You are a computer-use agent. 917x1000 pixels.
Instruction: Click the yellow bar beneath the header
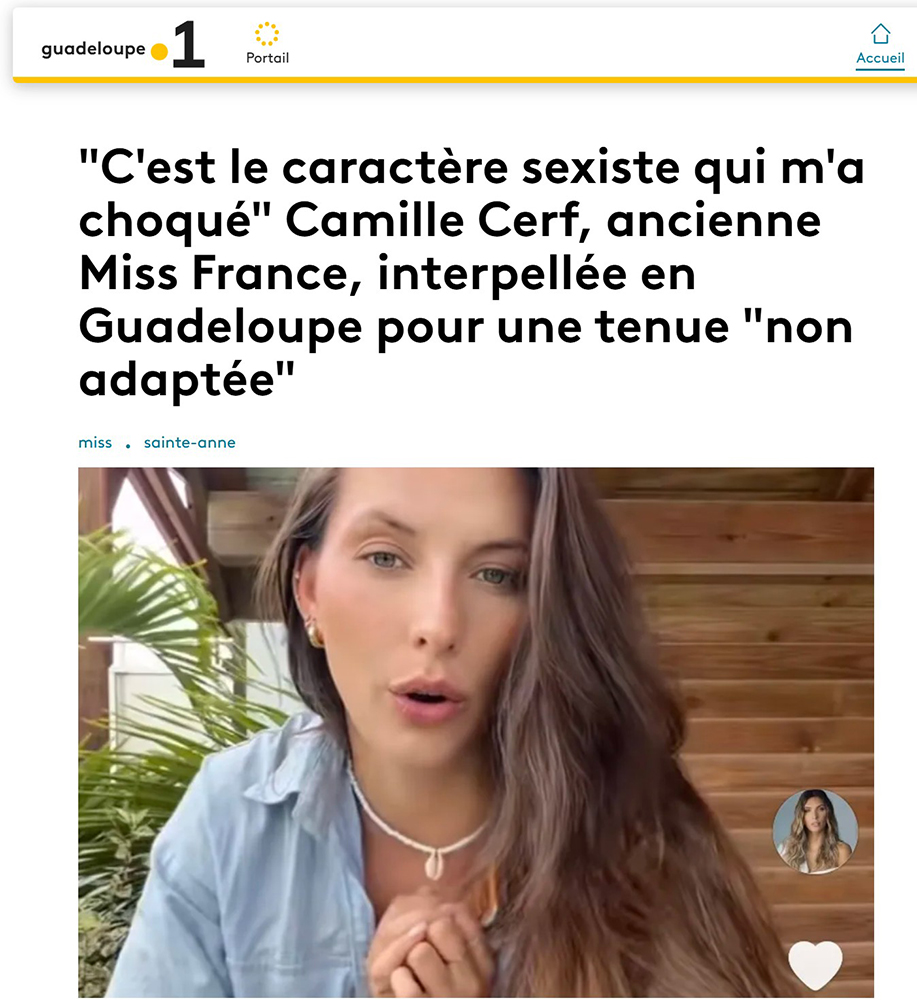tap(465, 80)
